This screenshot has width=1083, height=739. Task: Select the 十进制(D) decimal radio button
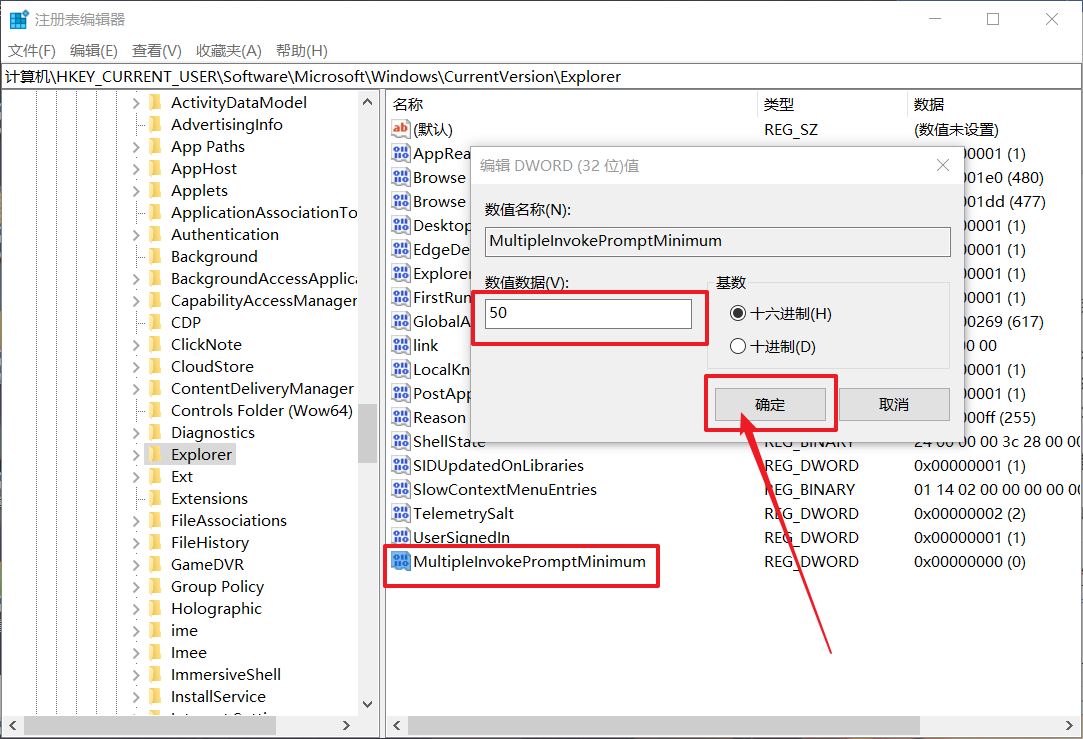pos(738,347)
